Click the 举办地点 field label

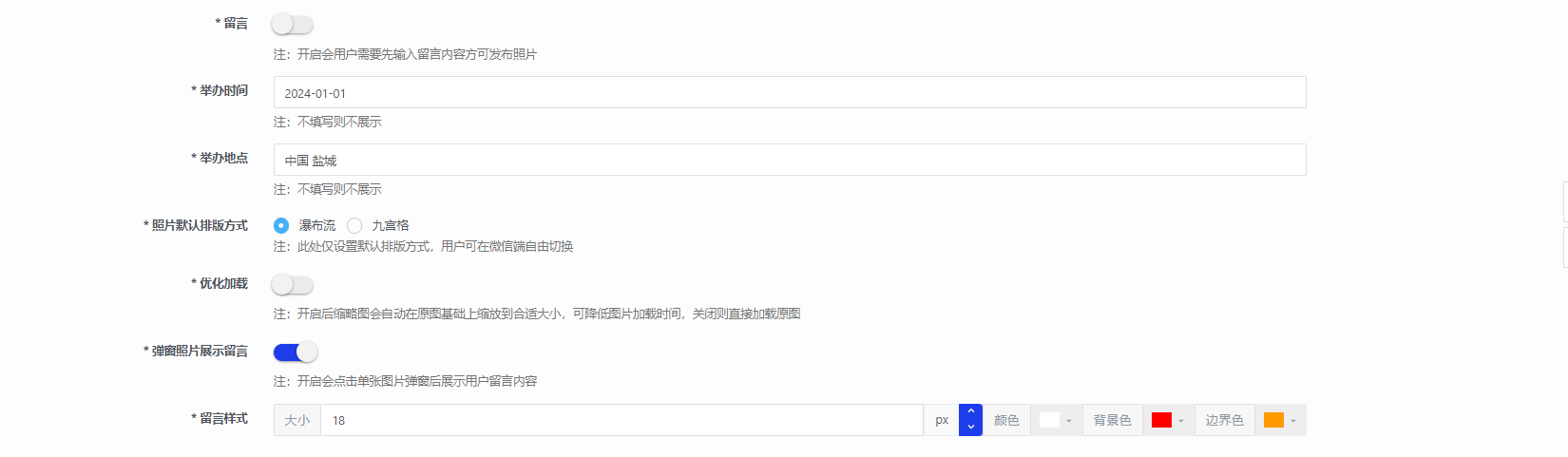[220, 158]
